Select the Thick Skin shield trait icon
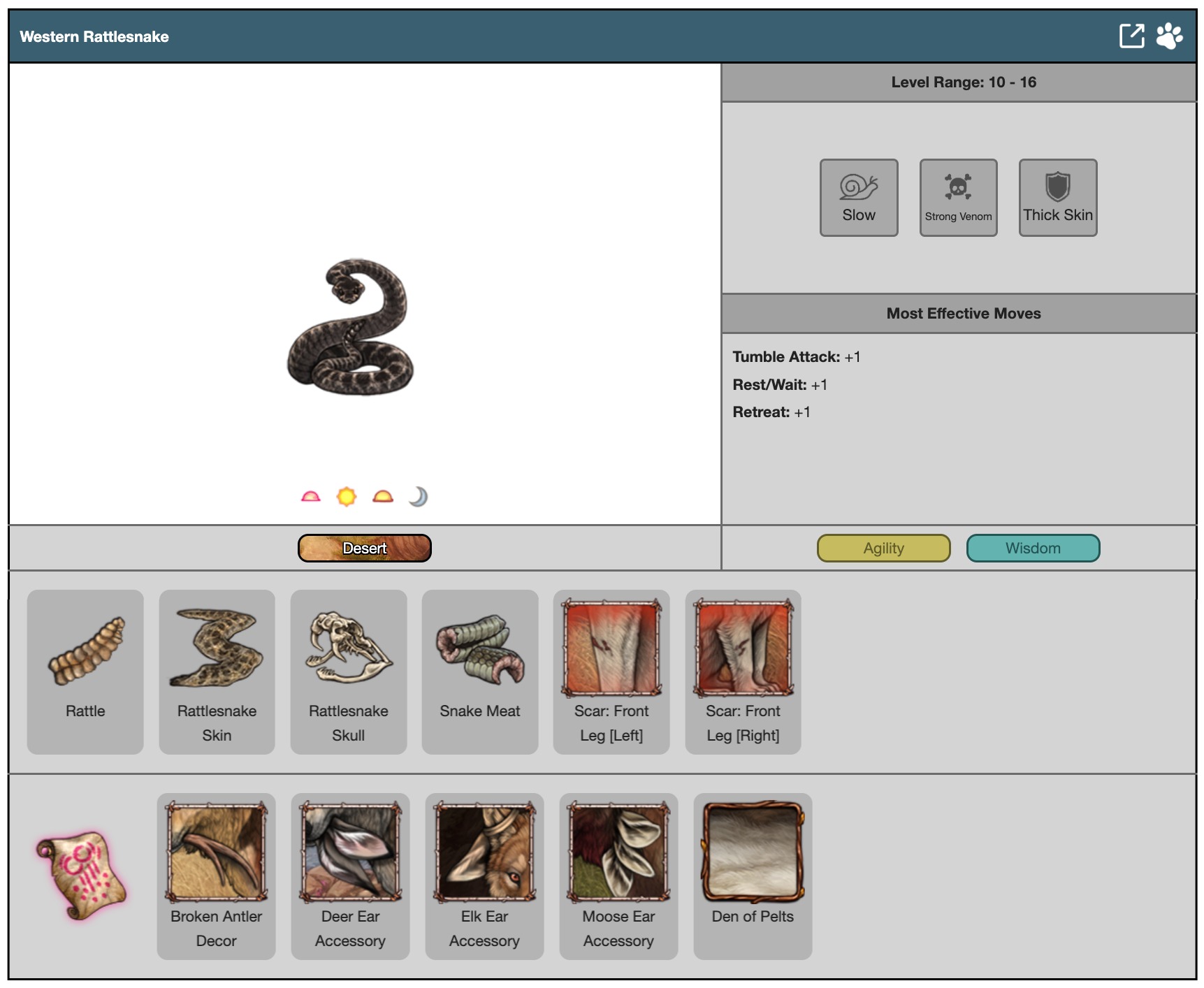The height and width of the screenshot is (988, 1204). coord(1057,197)
